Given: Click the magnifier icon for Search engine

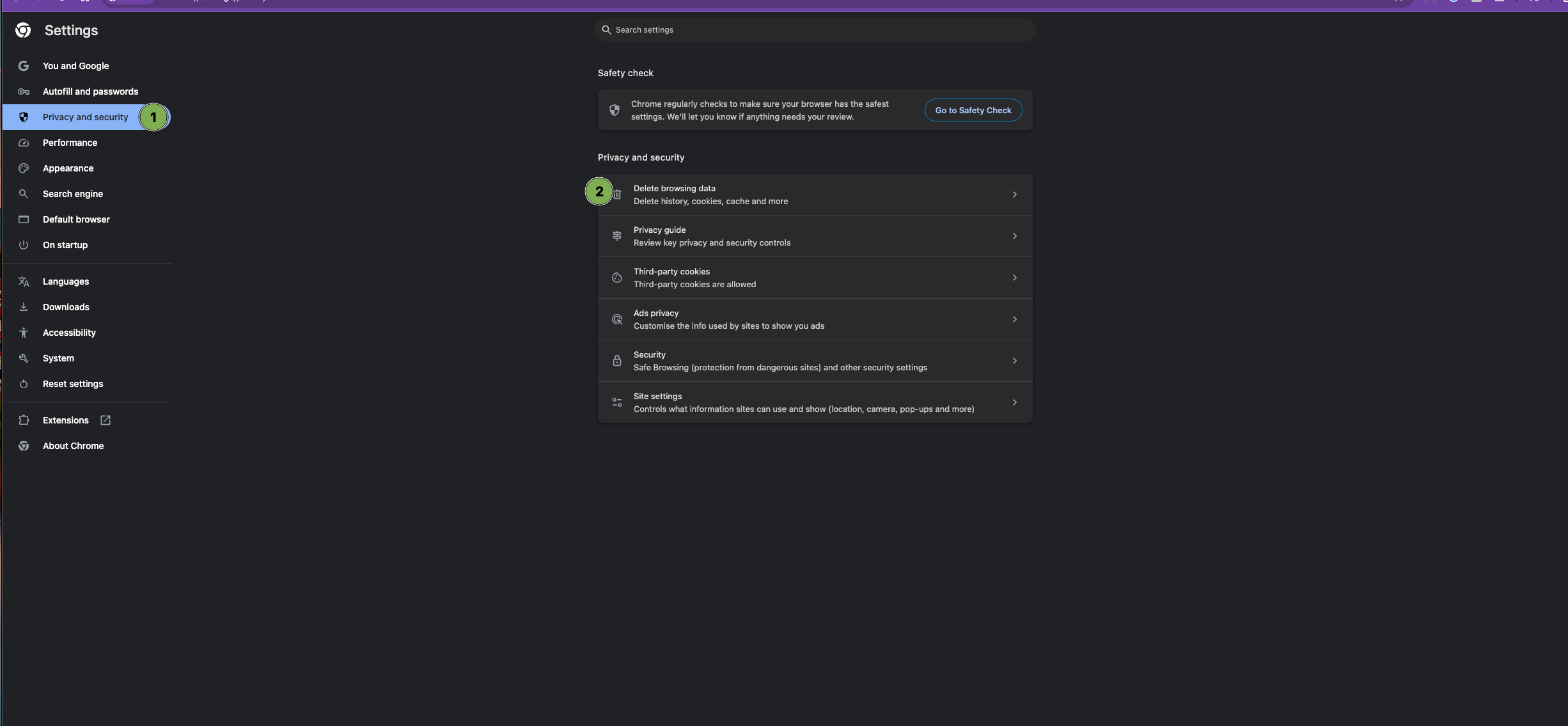Looking at the screenshot, I should (x=24, y=194).
